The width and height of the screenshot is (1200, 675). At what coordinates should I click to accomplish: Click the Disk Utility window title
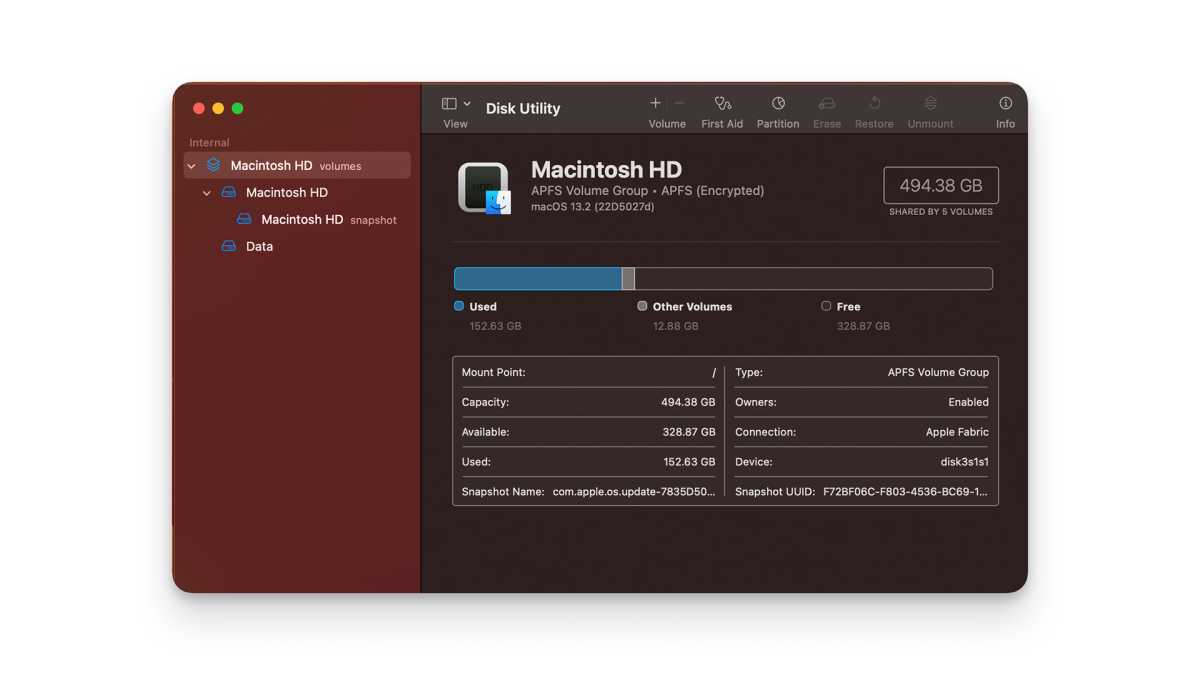(x=523, y=108)
